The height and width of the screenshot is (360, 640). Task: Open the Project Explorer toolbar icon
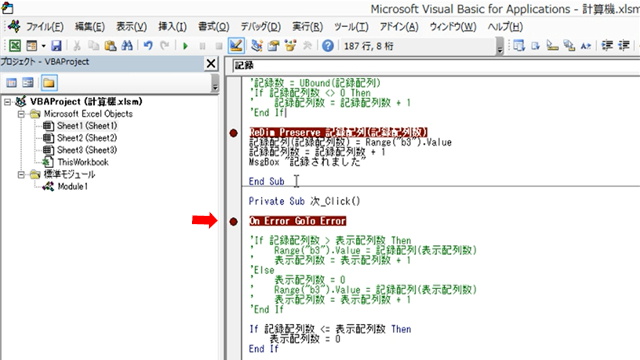tap(256, 46)
